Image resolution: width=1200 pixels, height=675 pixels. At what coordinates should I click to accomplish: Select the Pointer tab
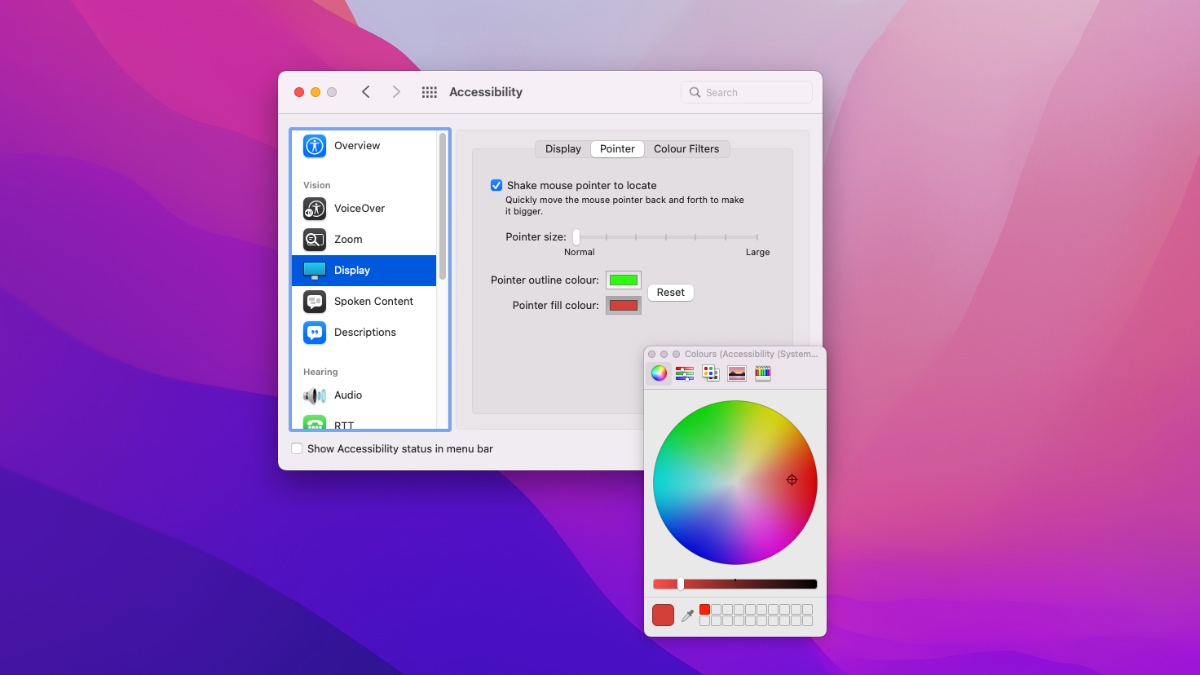[x=616, y=148]
